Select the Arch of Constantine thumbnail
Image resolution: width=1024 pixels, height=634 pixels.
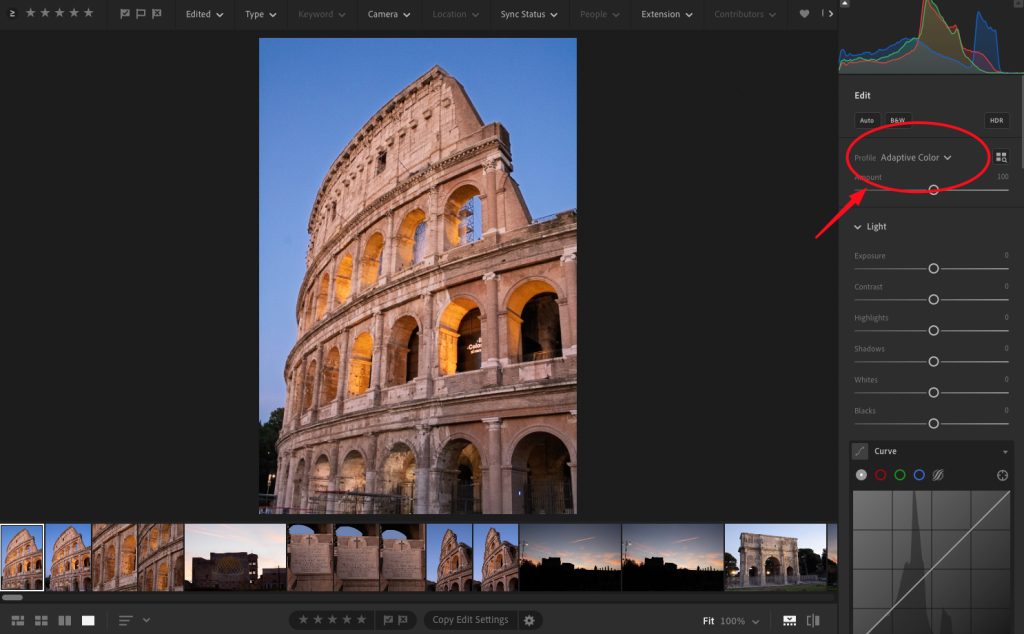(x=774, y=557)
